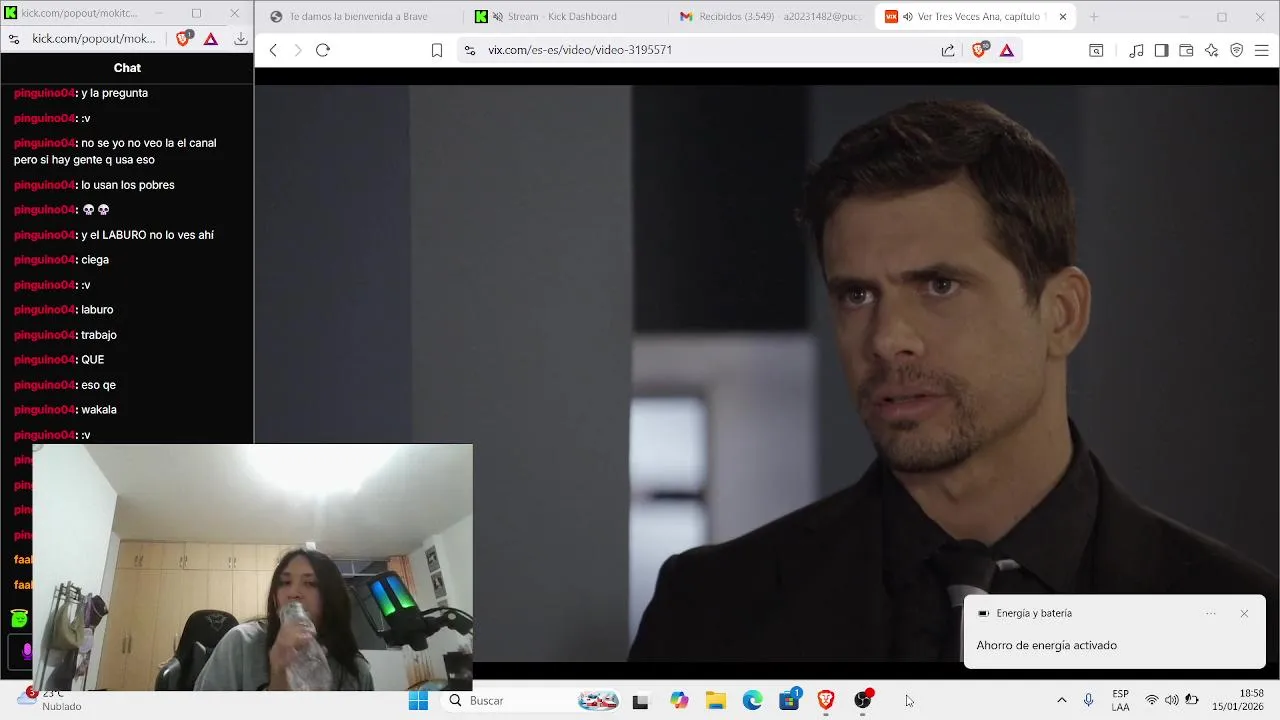Switch to Gmail 'Recibidos (3.549)' tab
This screenshot has width=1280, height=720.
[x=771, y=17]
